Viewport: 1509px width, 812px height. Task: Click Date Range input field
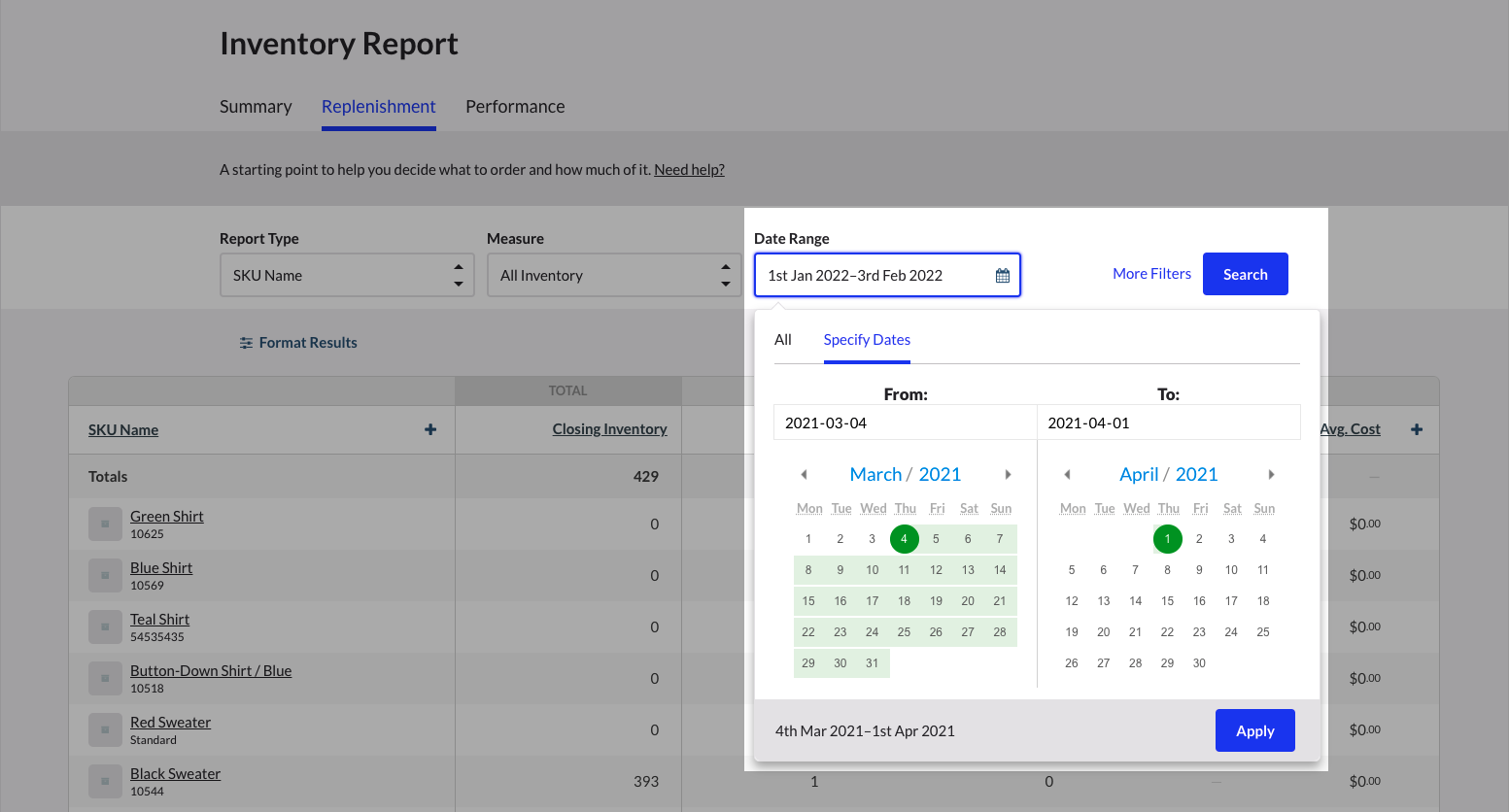click(887, 275)
